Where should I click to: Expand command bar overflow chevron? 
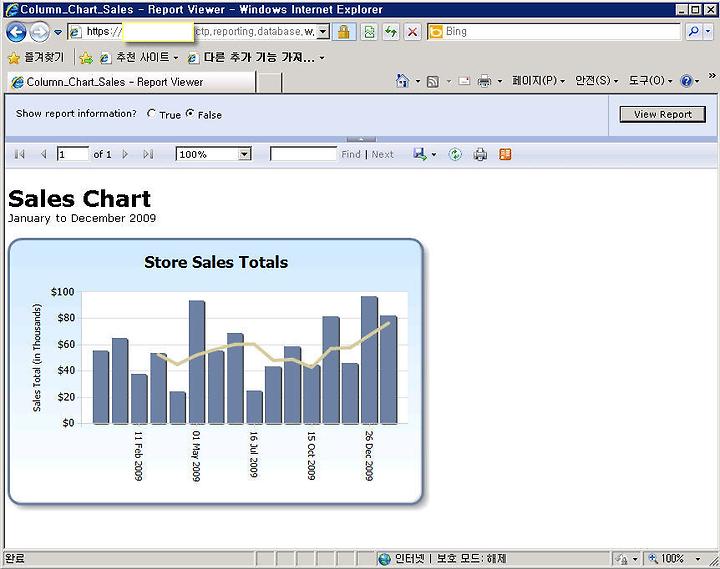point(712,75)
